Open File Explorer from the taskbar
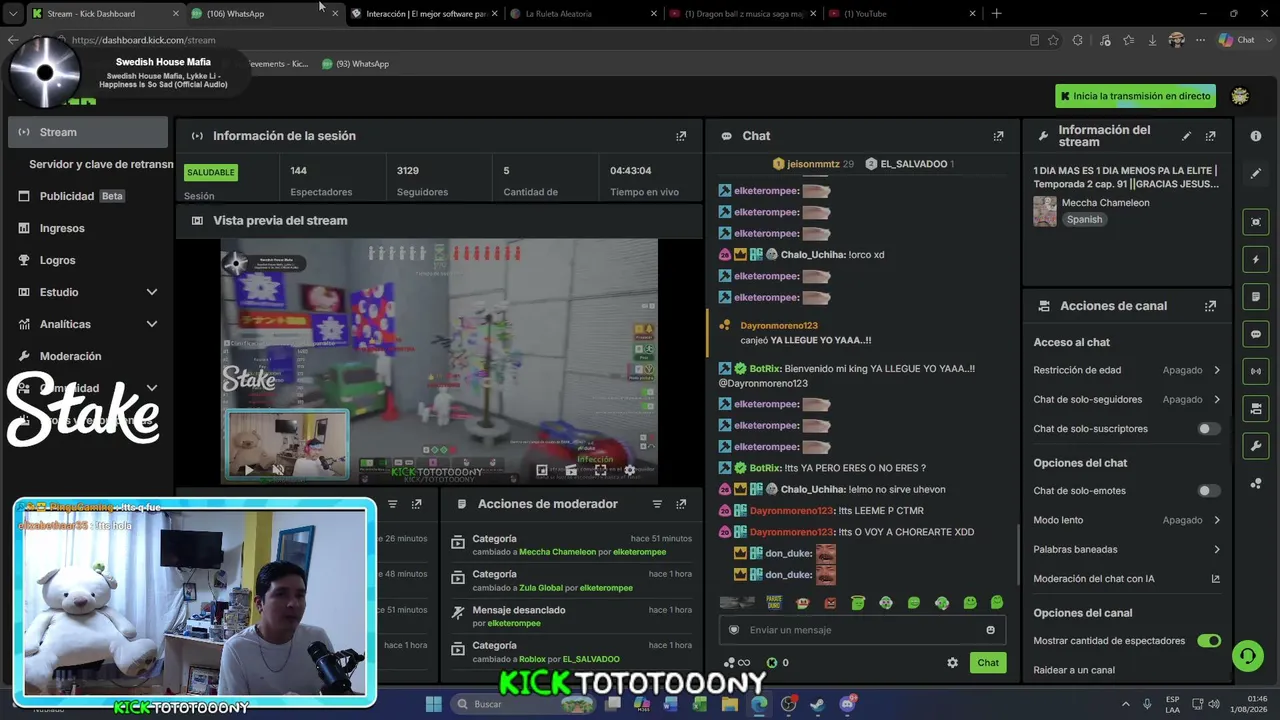 (x=730, y=704)
